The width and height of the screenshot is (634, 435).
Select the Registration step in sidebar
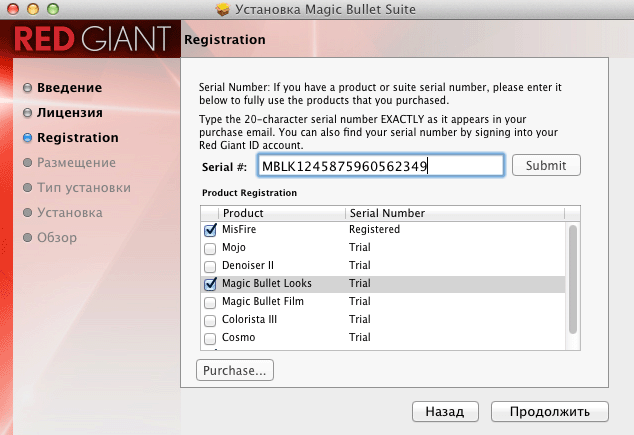pos(78,138)
